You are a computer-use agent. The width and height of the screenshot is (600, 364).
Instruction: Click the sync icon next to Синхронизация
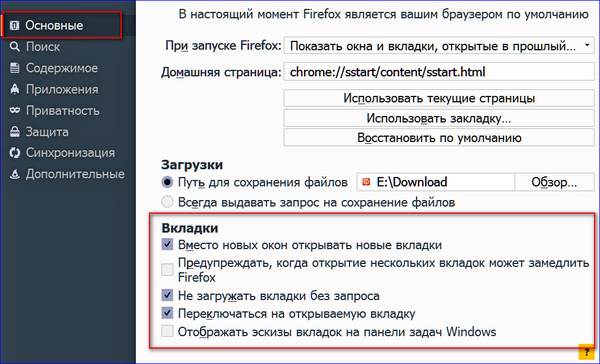point(15,153)
